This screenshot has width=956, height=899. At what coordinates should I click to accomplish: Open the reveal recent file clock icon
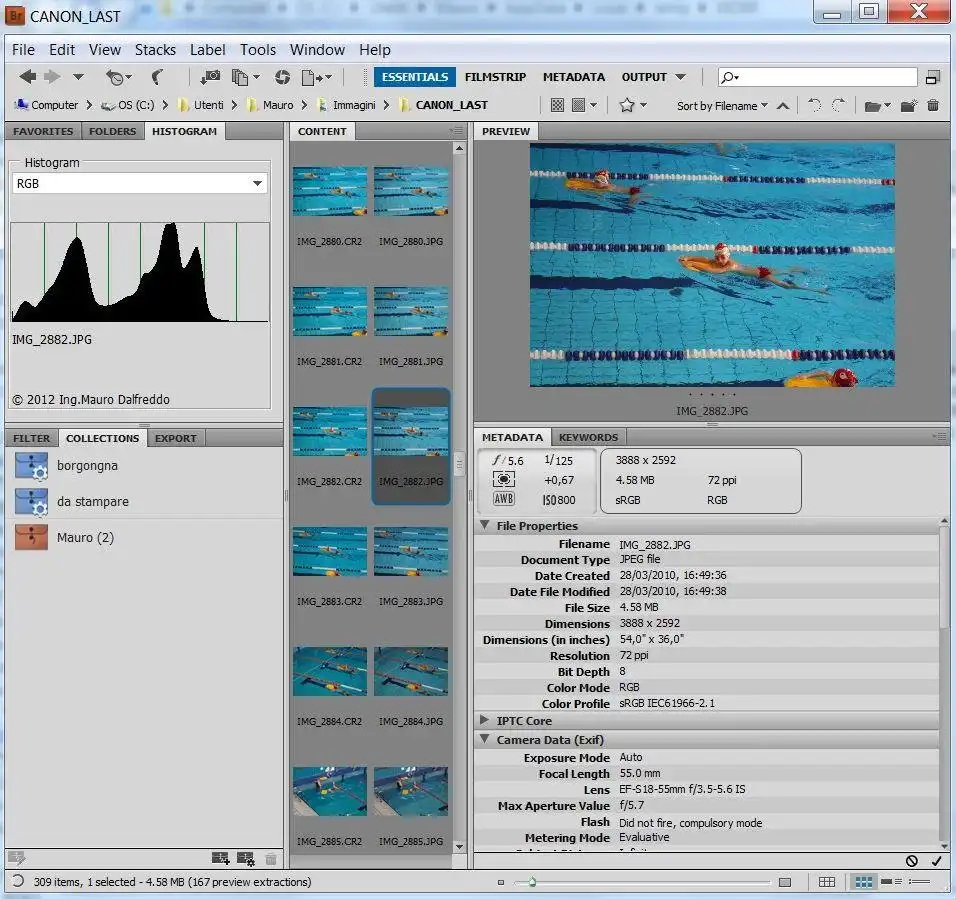[115, 77]
